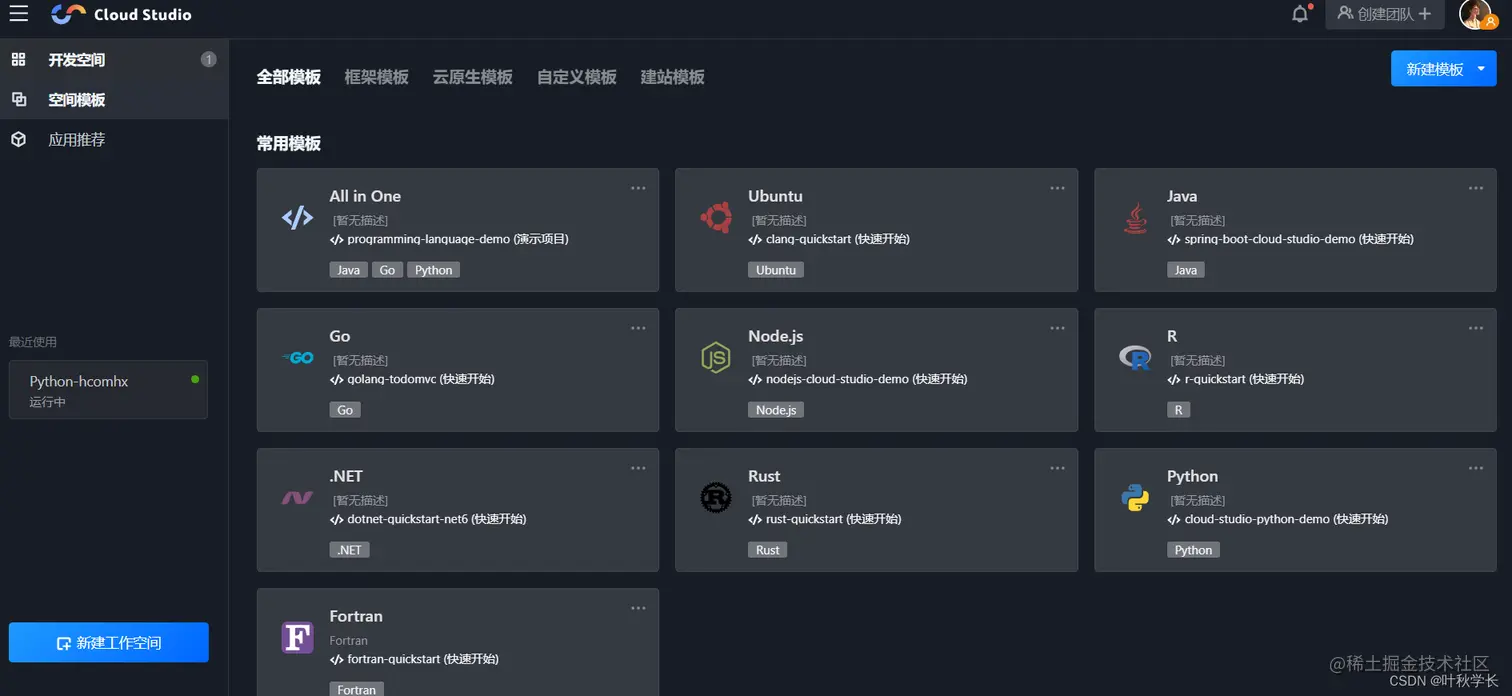
Task: Click the 创建团队 button
Action: pyautogui.click(x=1385, y=14)
